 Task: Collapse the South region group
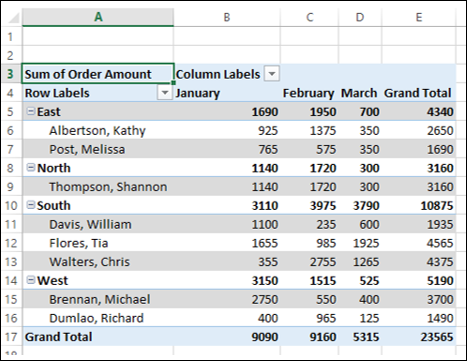pyautogui.click(x=31, y=205)
